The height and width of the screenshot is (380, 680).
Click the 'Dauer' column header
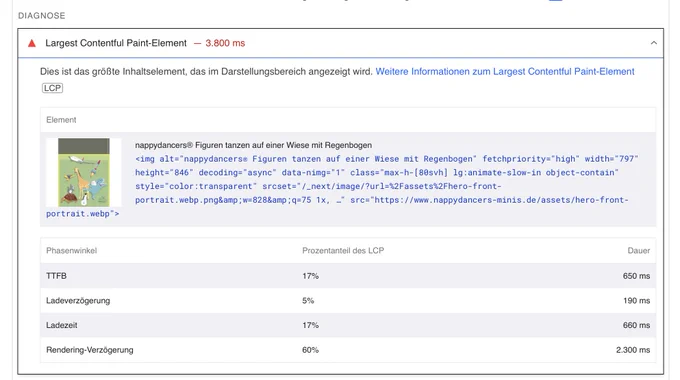coord(638,250)
